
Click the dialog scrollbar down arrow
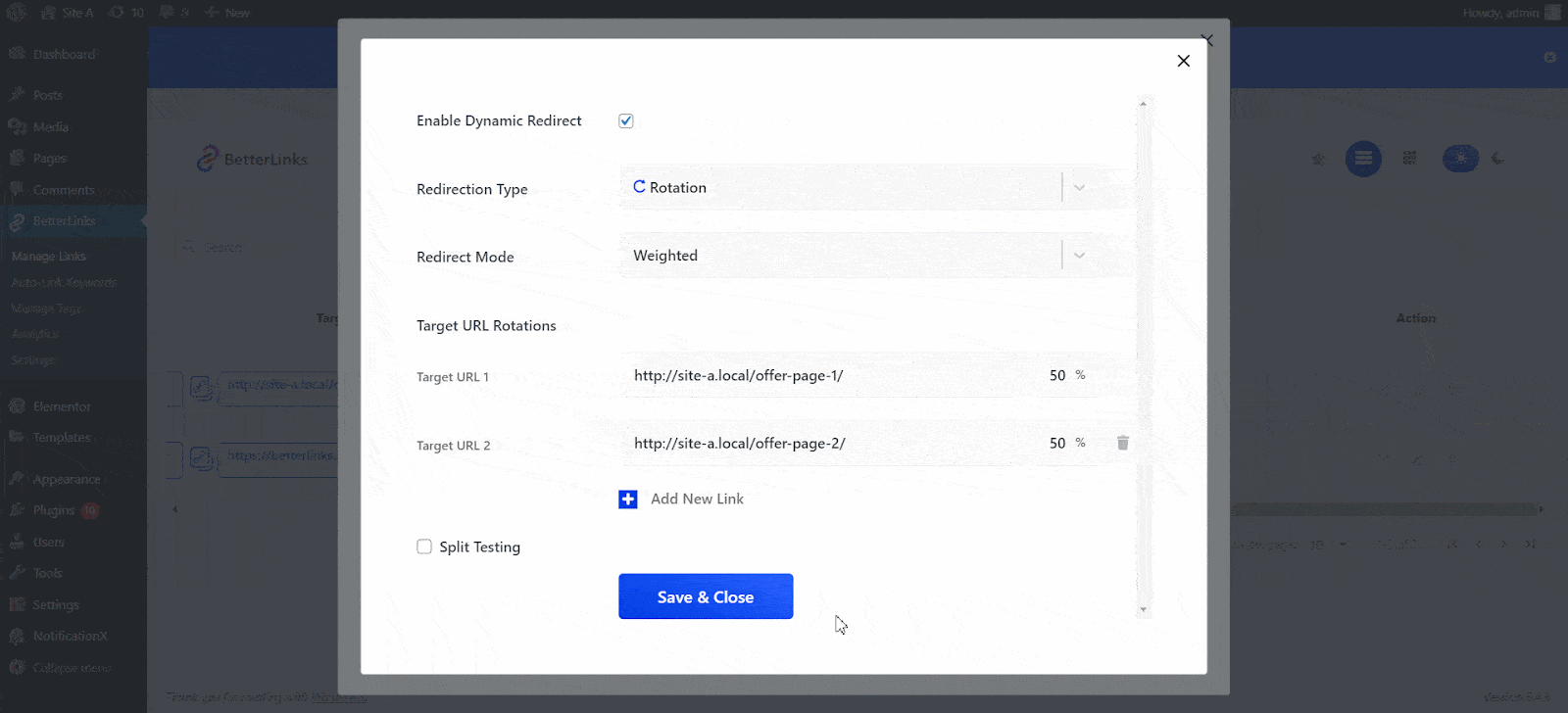click(1143, 610)
